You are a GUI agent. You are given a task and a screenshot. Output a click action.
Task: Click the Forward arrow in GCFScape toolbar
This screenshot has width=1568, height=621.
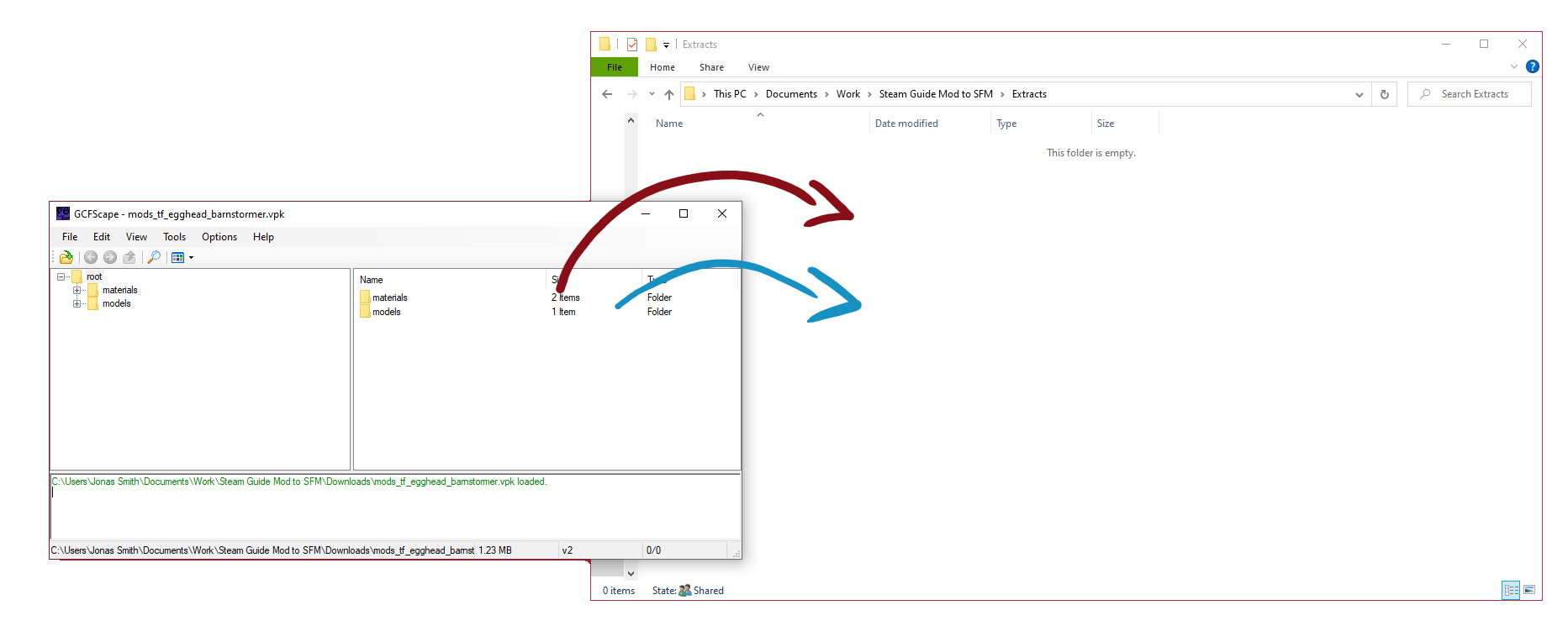click(110, 257)
